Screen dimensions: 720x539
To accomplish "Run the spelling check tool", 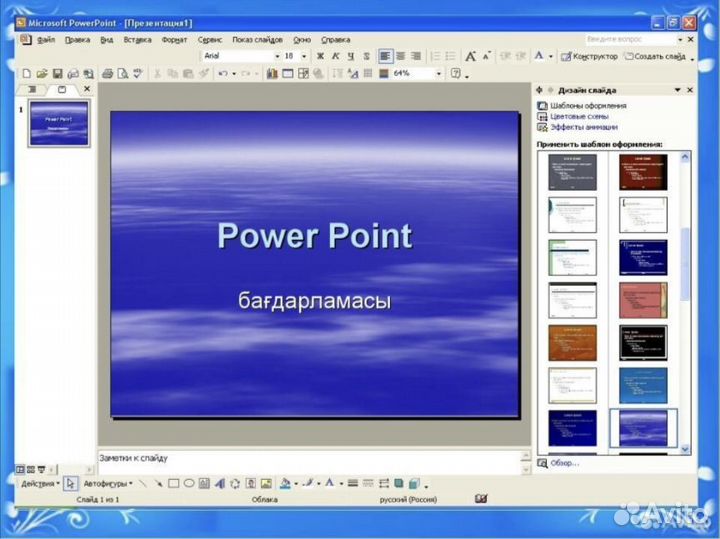I will [x=138, y=73].
